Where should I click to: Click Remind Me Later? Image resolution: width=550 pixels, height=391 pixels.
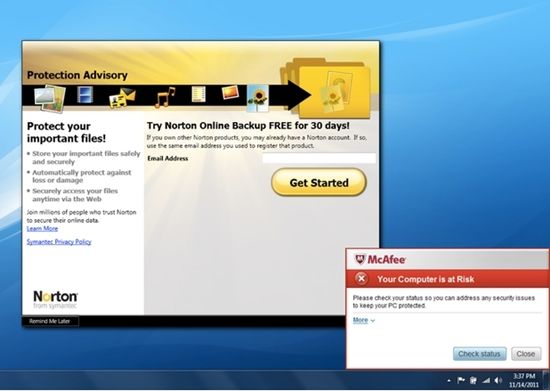[x=50, y=321]
